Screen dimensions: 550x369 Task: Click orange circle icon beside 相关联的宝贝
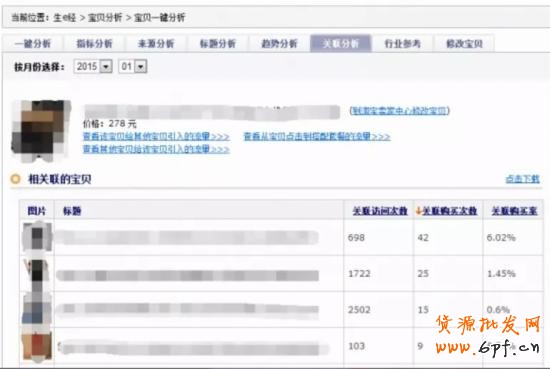pyautogui.click(x=15, y=179)
